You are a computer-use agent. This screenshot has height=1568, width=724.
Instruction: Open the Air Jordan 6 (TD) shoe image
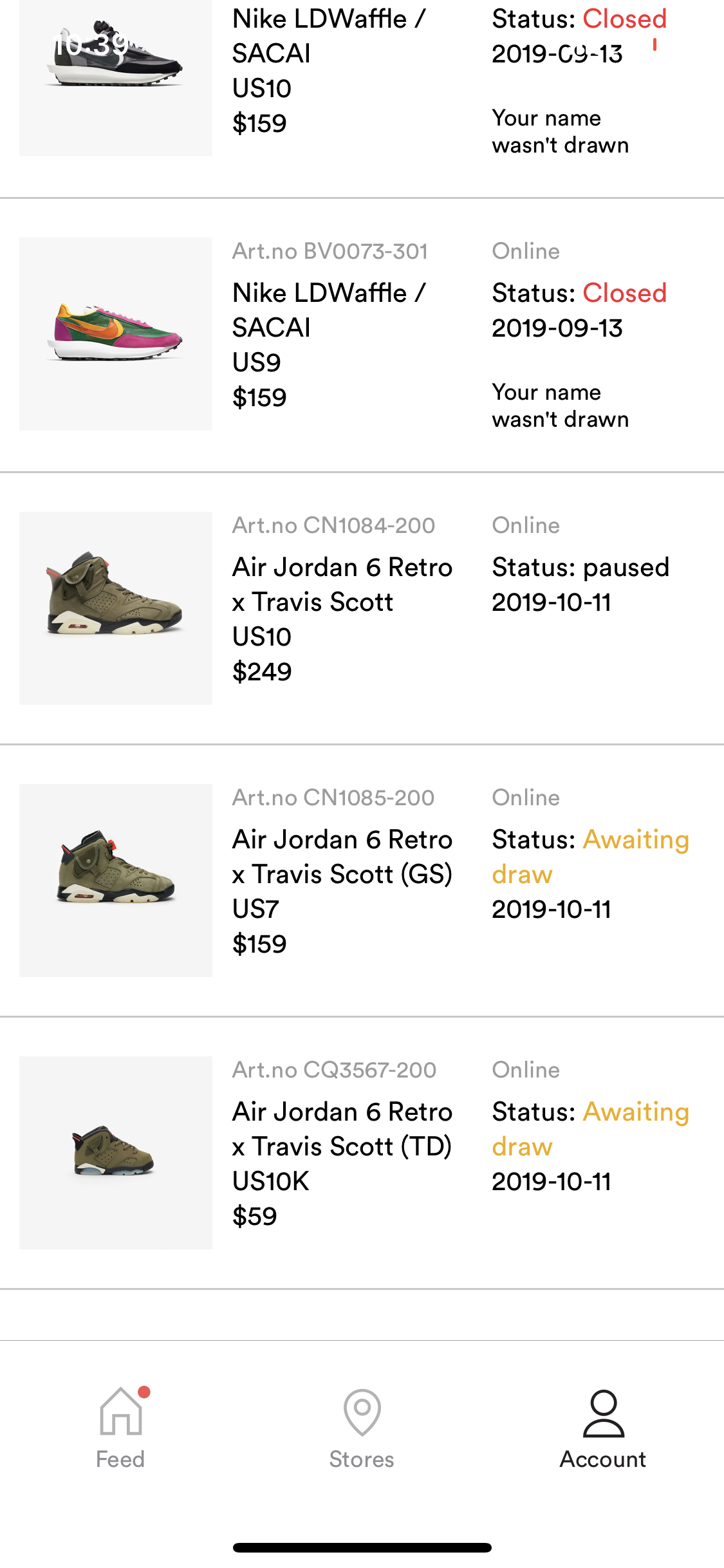[116, 1152]
